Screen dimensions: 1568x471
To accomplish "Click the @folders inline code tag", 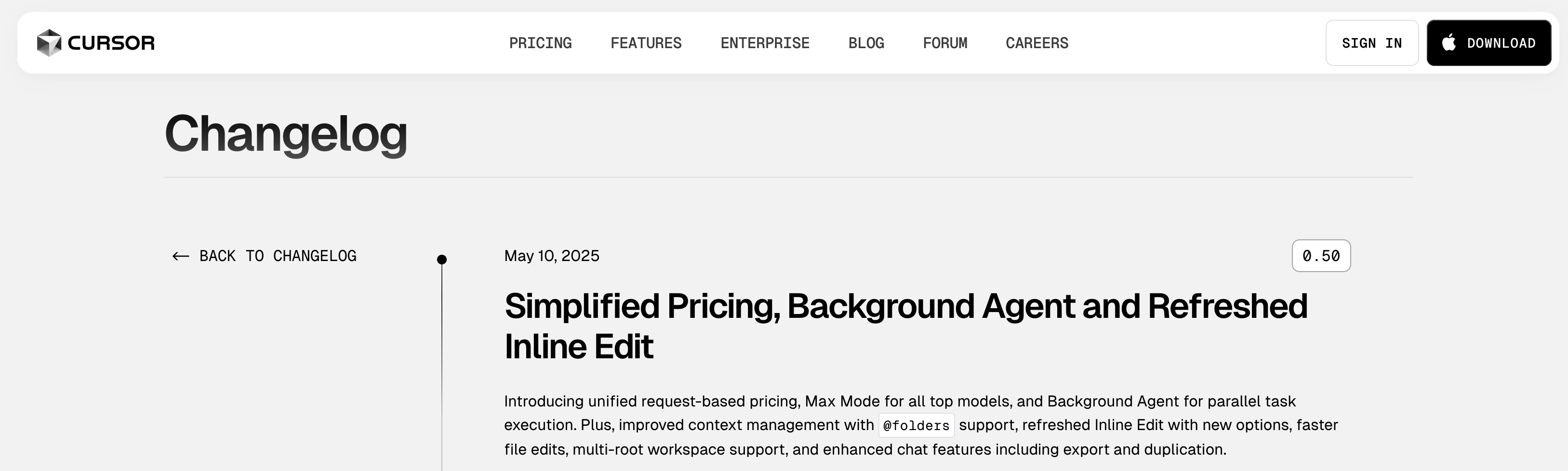I will (x=916, y=425).
